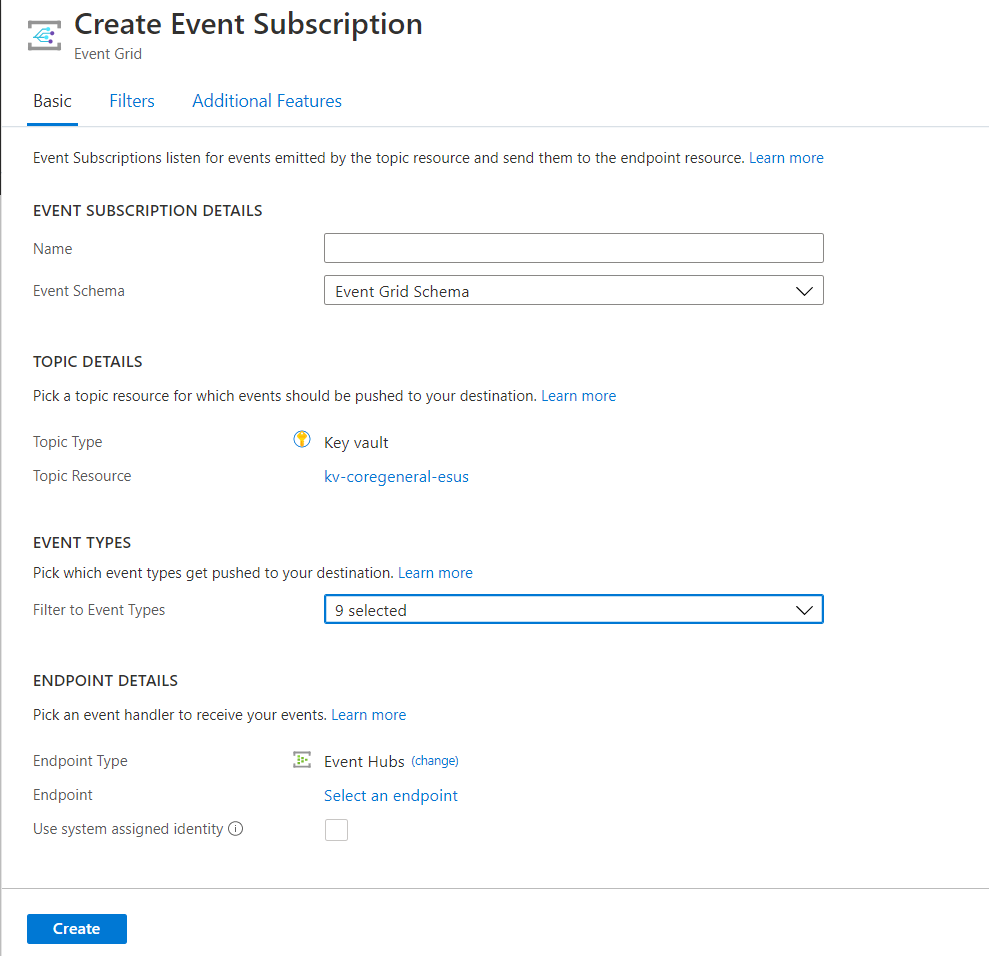Screen dimensions: 989x956
Task: Switch to the Basic tab
Action: coord(52,101)
